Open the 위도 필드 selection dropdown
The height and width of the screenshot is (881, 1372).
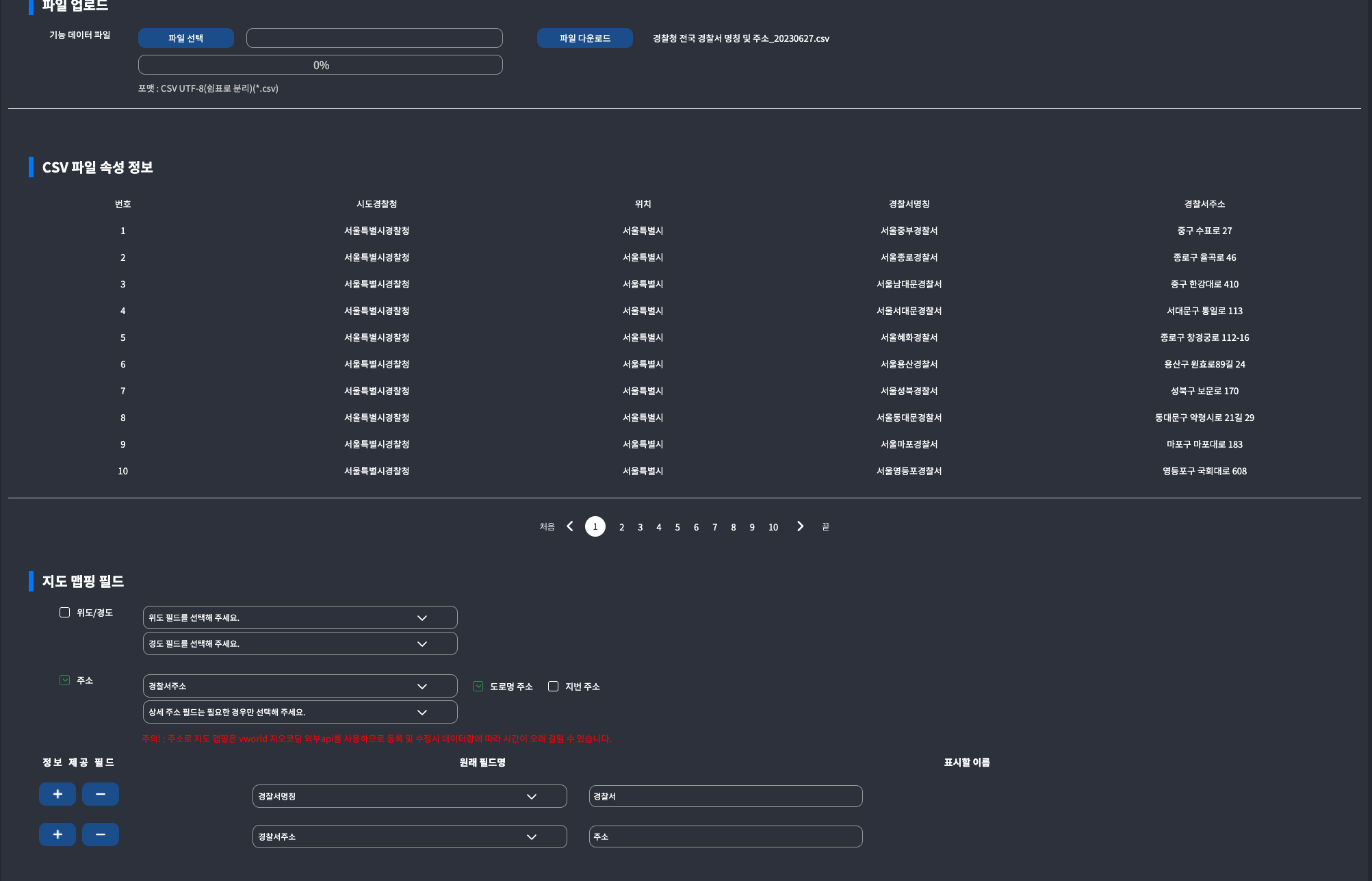pos(300,617)
